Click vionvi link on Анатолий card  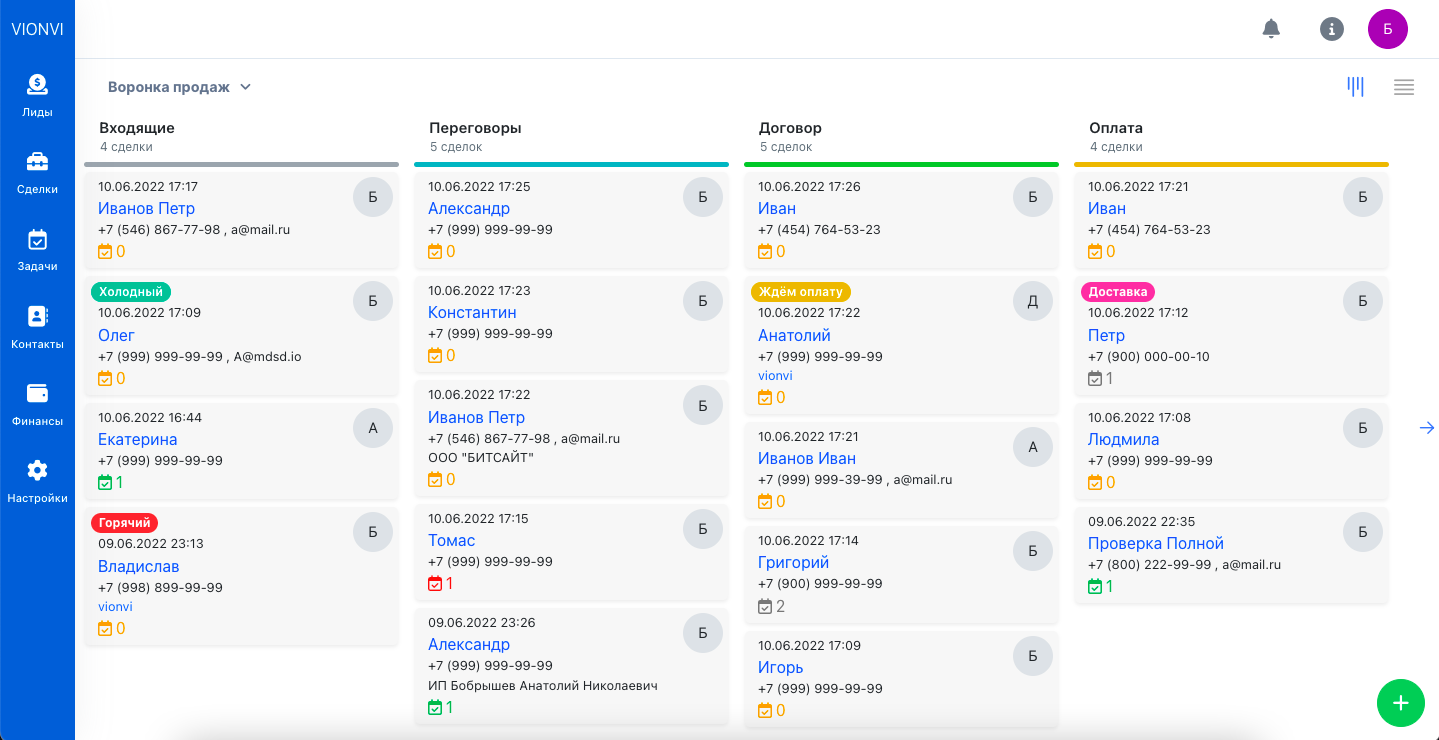775,376
